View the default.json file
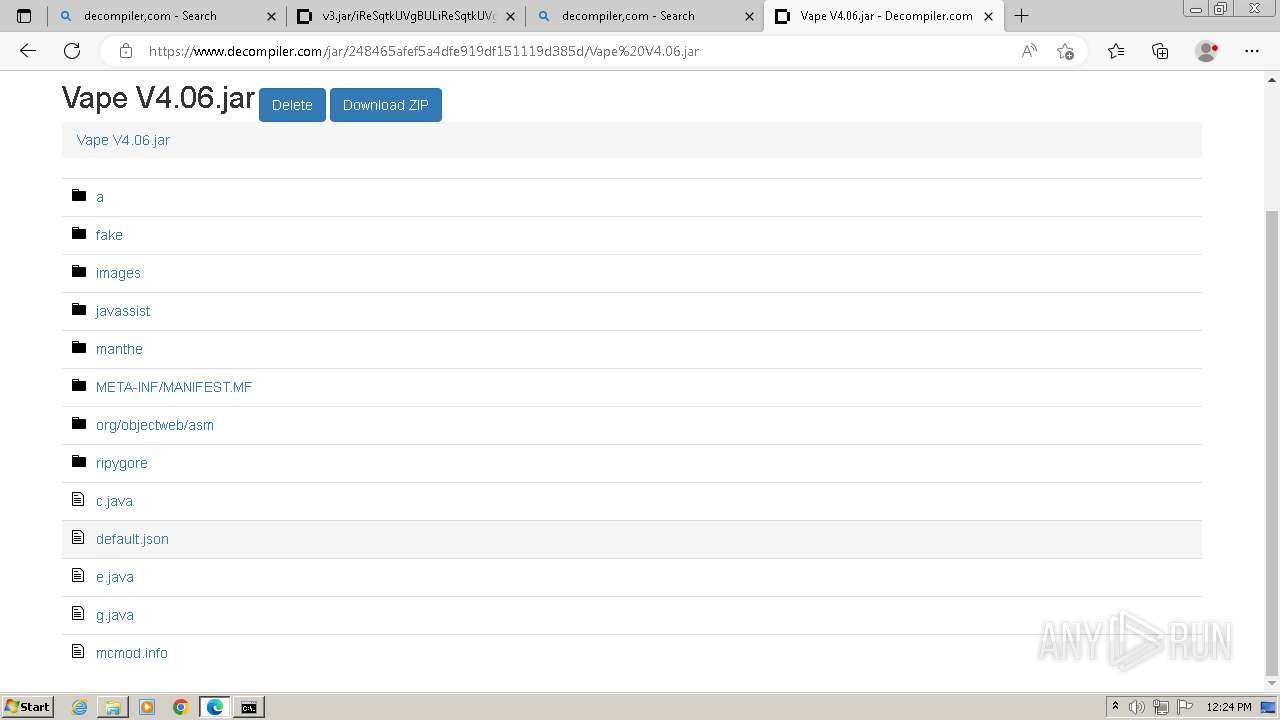The width and height of the screenshot is (1280, 720). click(132, 539)
